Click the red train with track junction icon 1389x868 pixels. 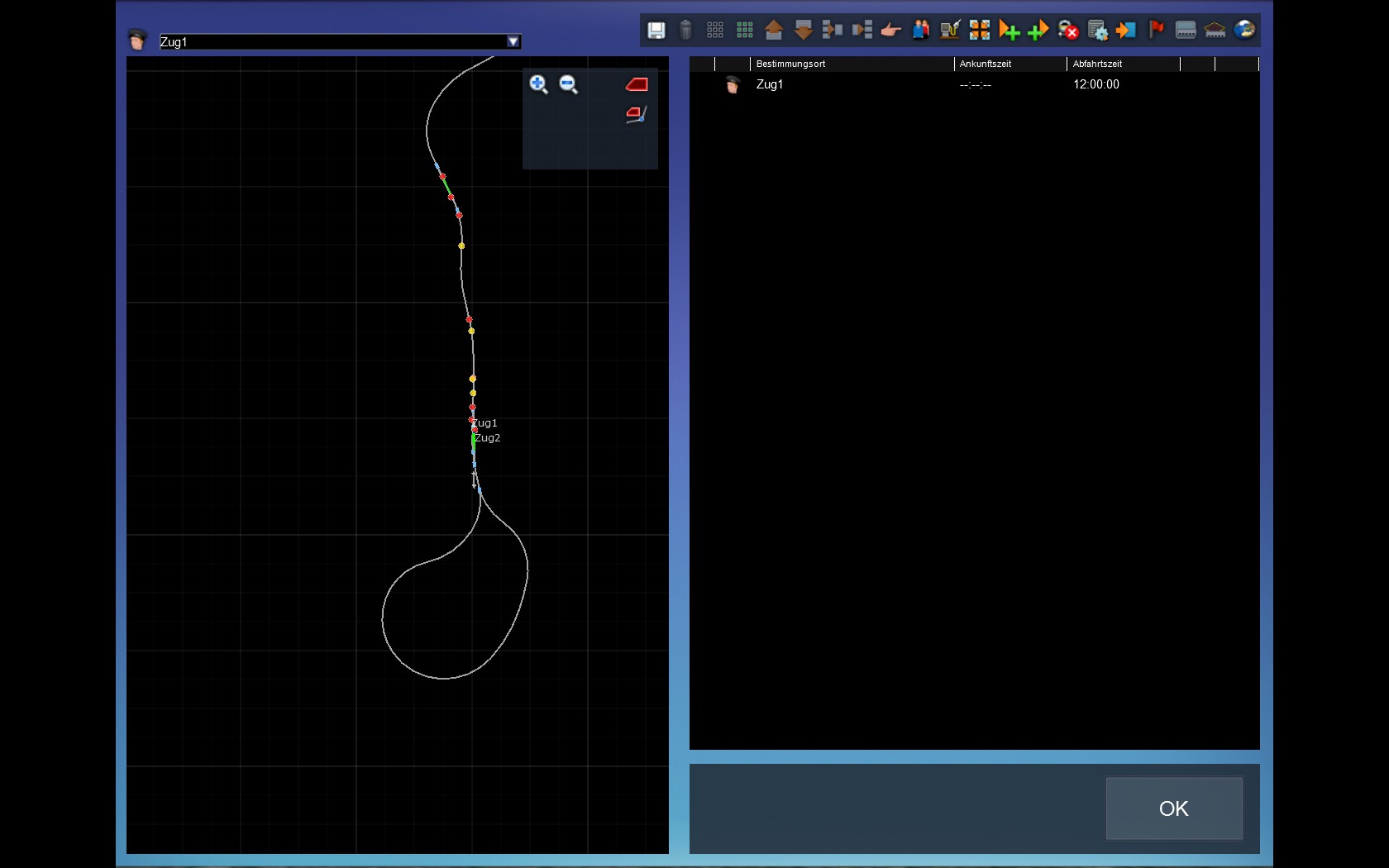pos(636,115)
